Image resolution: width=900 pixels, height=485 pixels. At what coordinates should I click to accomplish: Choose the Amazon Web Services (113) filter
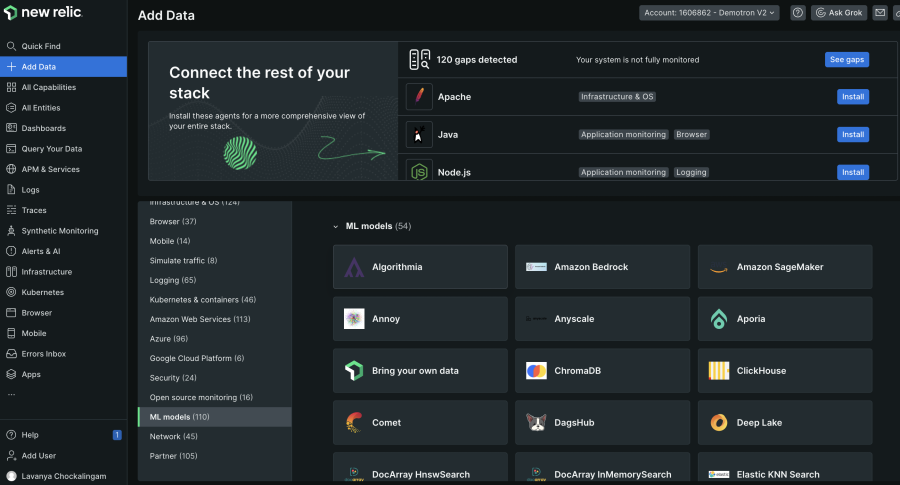click(200, 319)
